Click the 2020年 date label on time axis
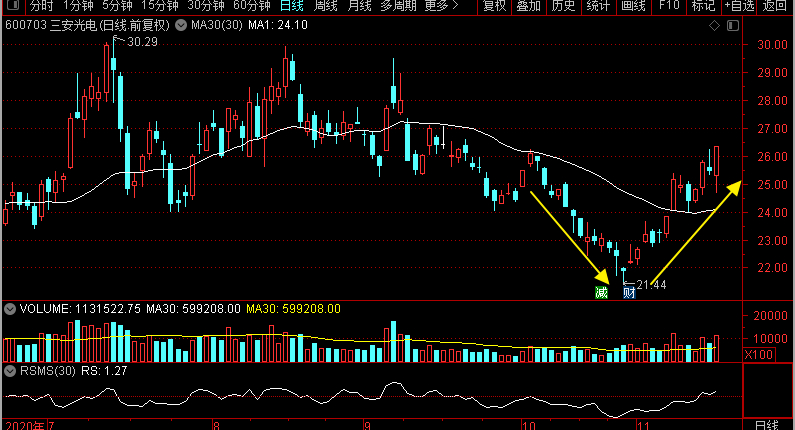Screen dimensions: 795x430 pos(25,425)
